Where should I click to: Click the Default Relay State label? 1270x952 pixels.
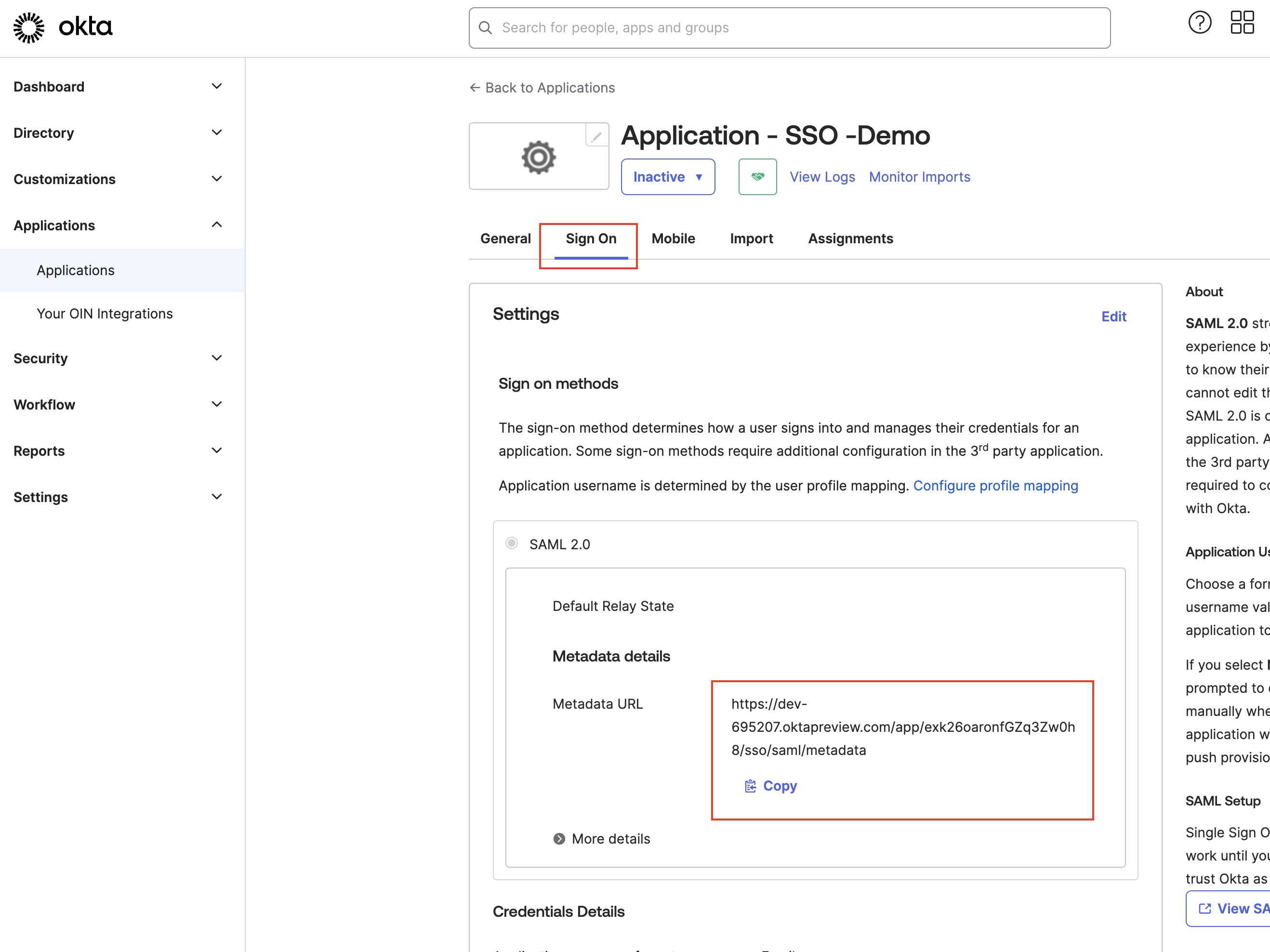[x=613, y=606]
